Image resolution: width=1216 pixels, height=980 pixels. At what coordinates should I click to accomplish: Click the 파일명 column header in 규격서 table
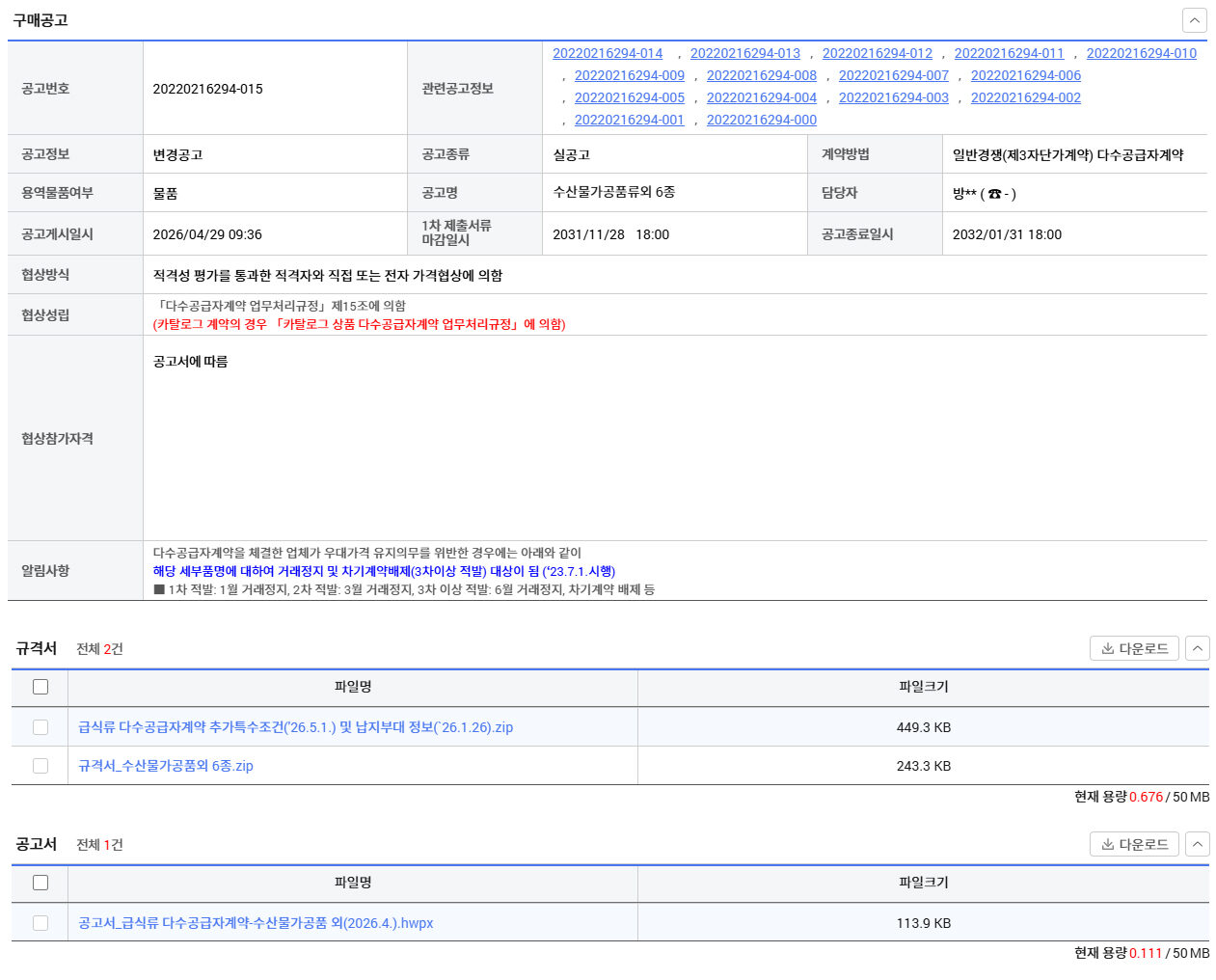coord(353,687)
